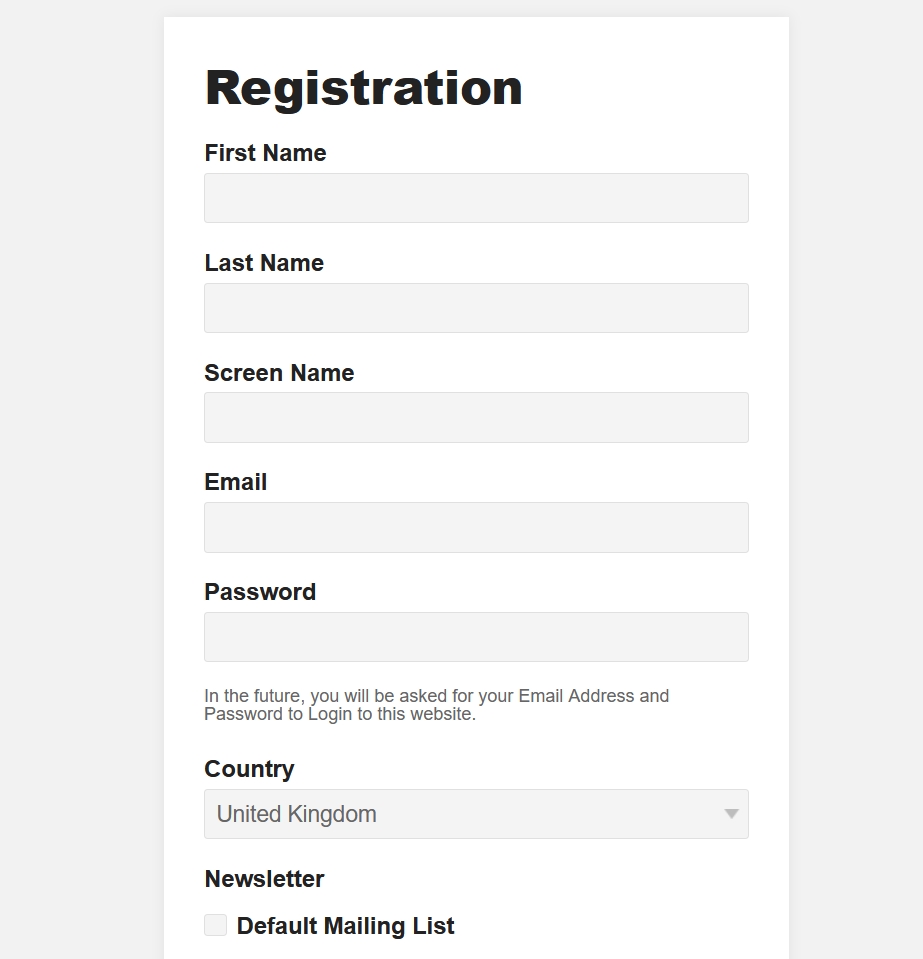This screenshot has height=959, width=923.
Task: Click the Password field label
Action: point(260,592)
